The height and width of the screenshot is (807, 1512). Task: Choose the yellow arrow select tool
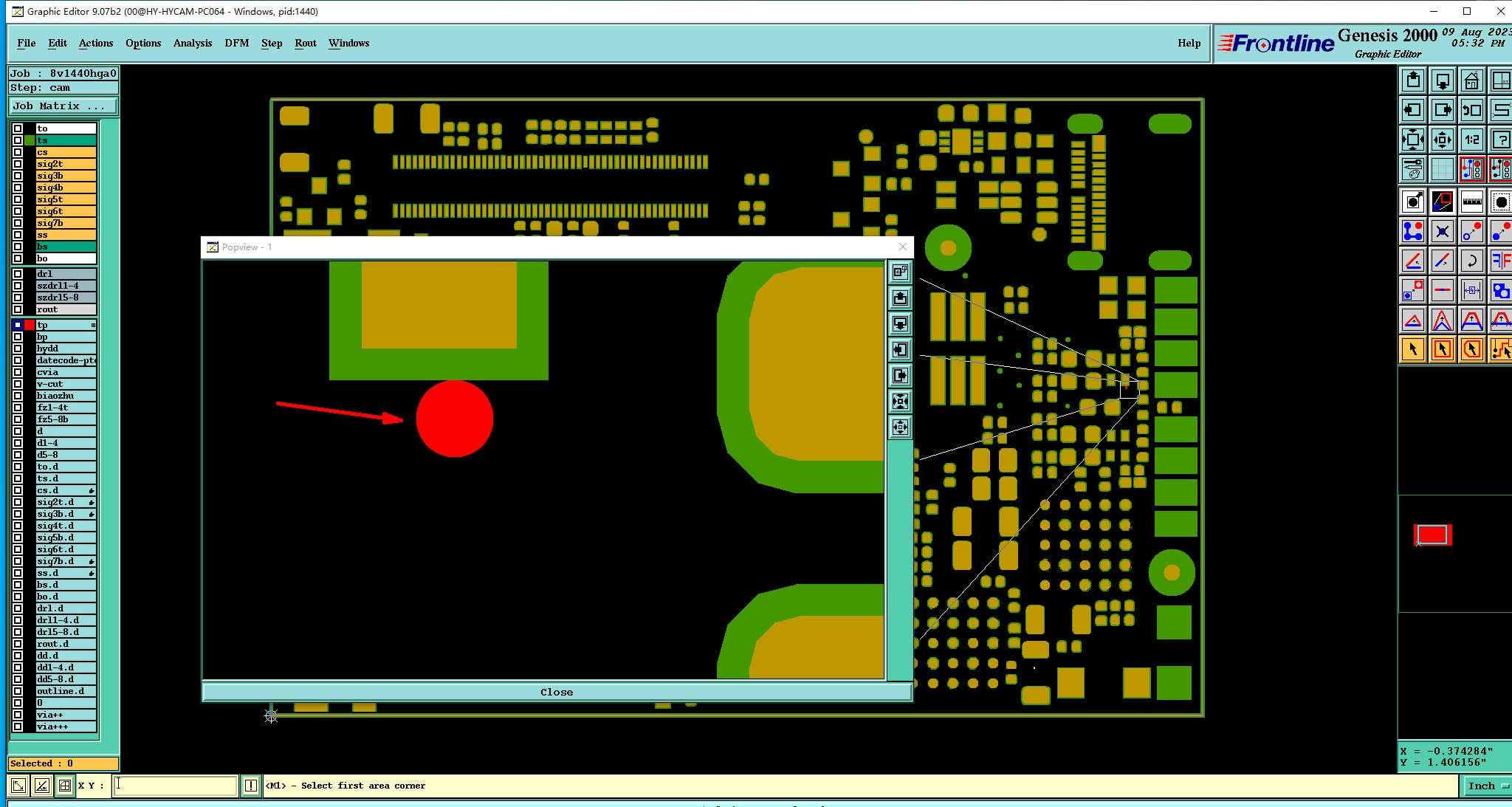click(x=1413, y=348)
